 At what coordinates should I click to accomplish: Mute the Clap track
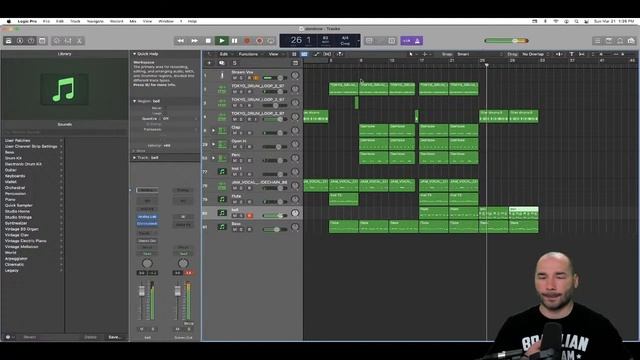click(x=235, y=133)
